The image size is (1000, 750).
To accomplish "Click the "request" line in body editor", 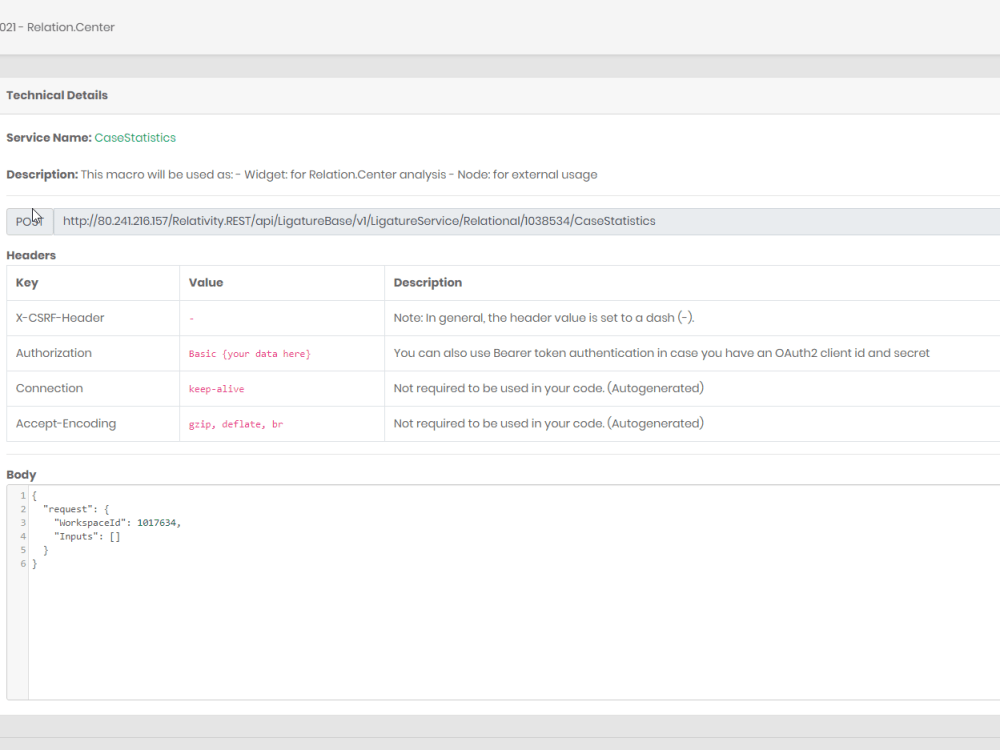I will click(76, 509).
